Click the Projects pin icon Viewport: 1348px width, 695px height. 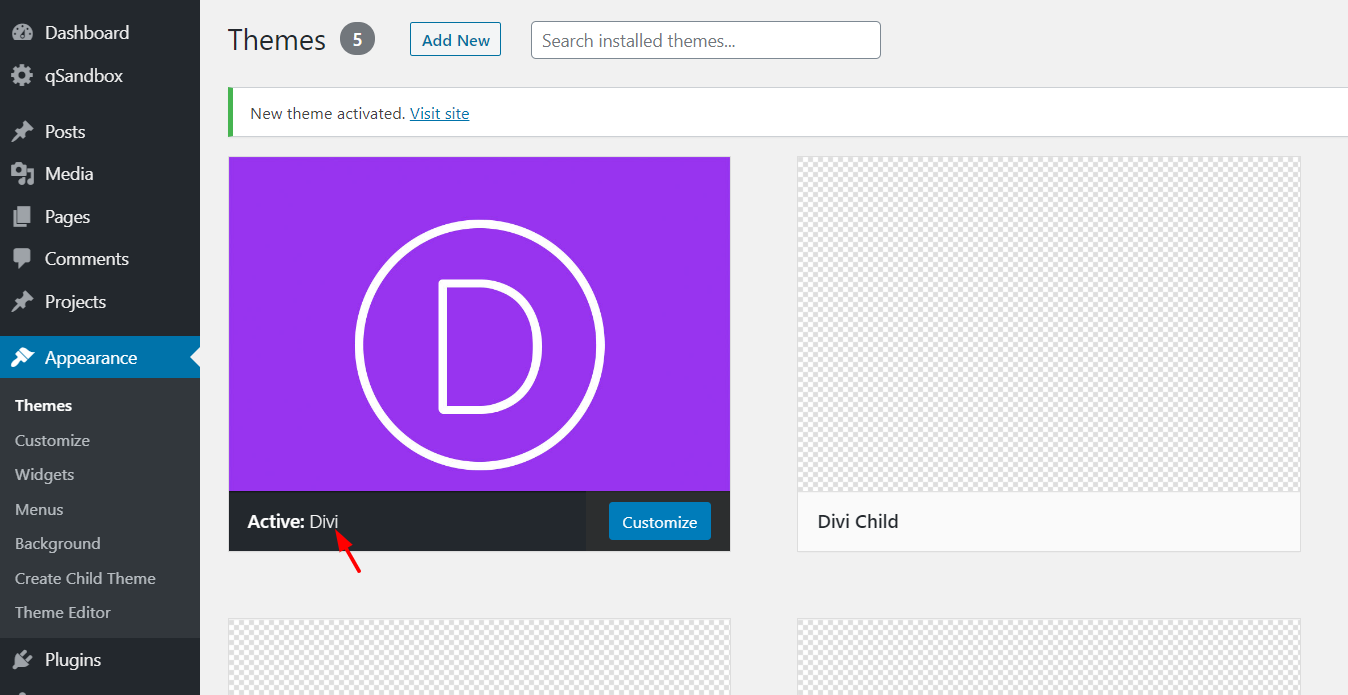(22, 301)
